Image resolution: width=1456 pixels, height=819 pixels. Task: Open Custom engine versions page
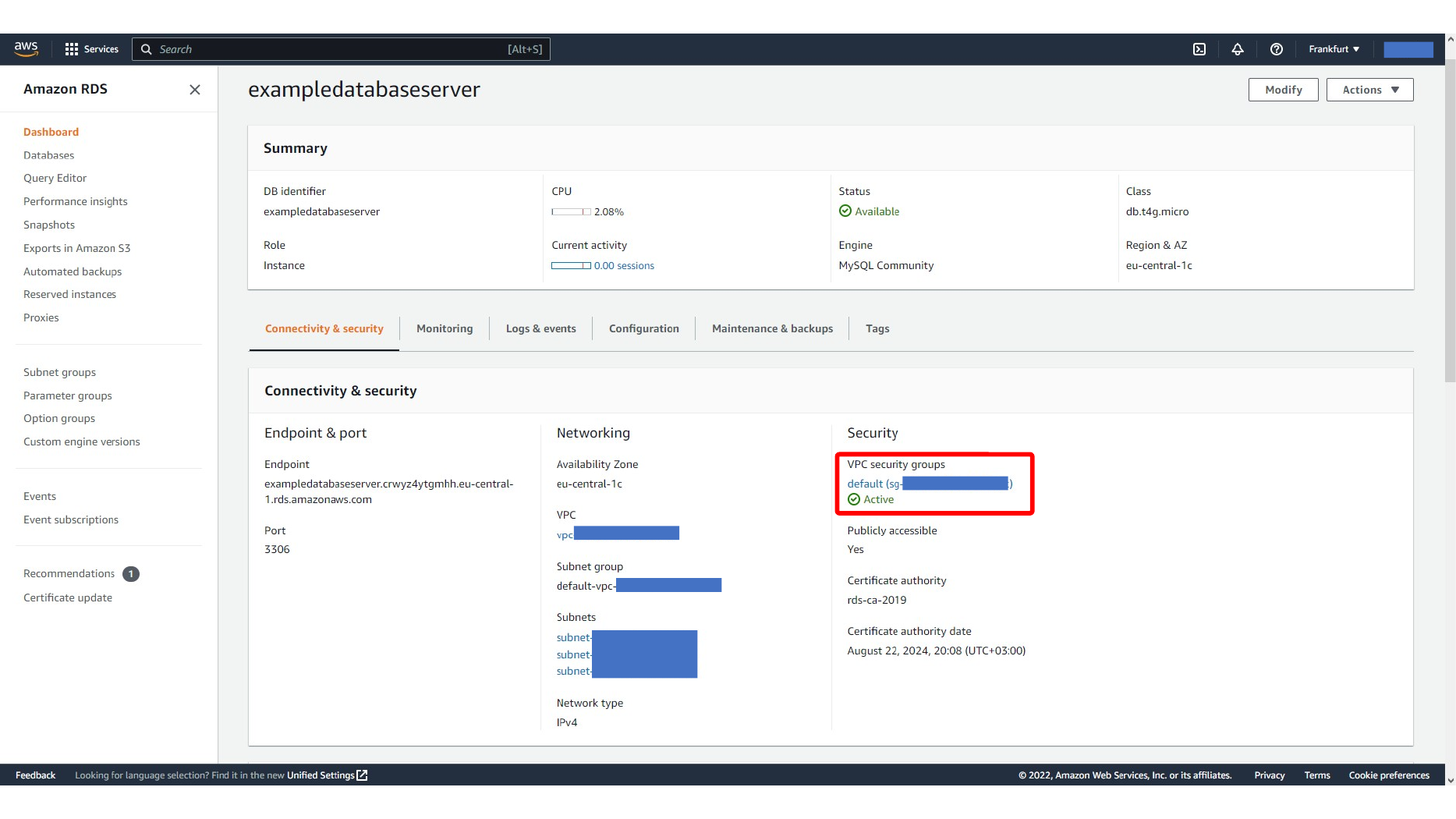(x=82, y=441)
